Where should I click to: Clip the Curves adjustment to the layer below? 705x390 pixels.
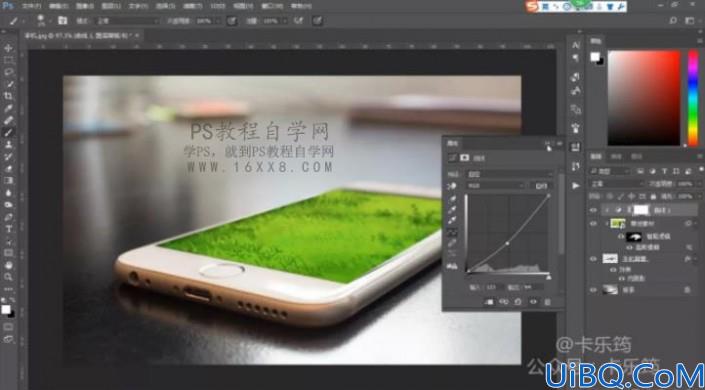(x=489, y=302)
